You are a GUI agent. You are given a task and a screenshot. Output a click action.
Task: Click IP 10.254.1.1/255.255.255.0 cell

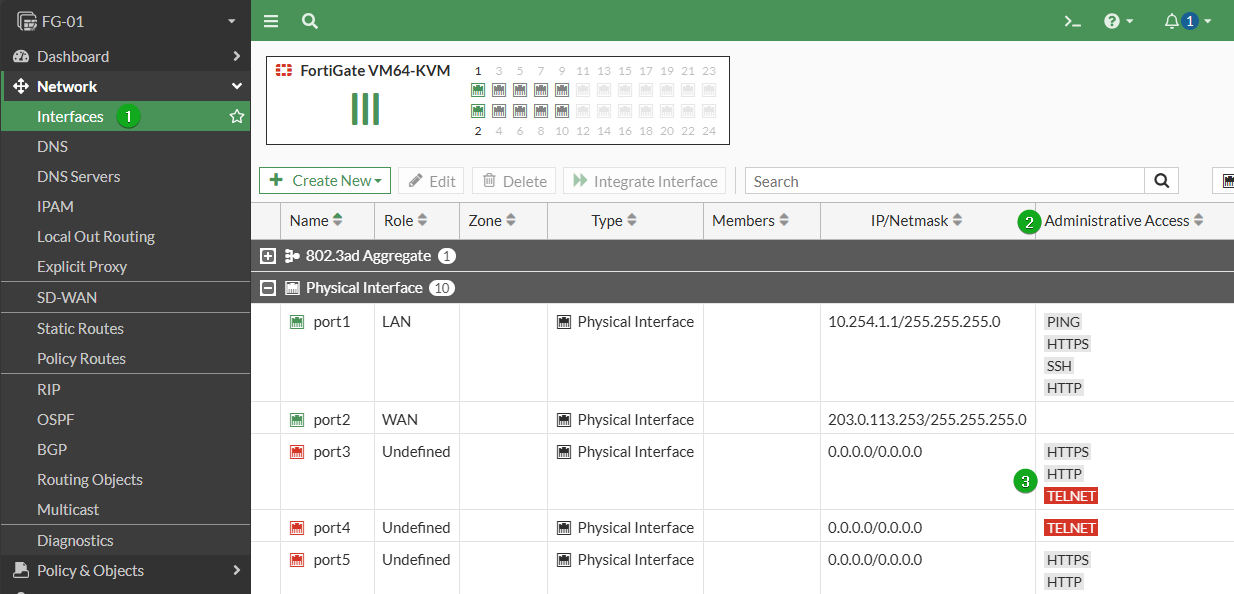coord(914,322)
